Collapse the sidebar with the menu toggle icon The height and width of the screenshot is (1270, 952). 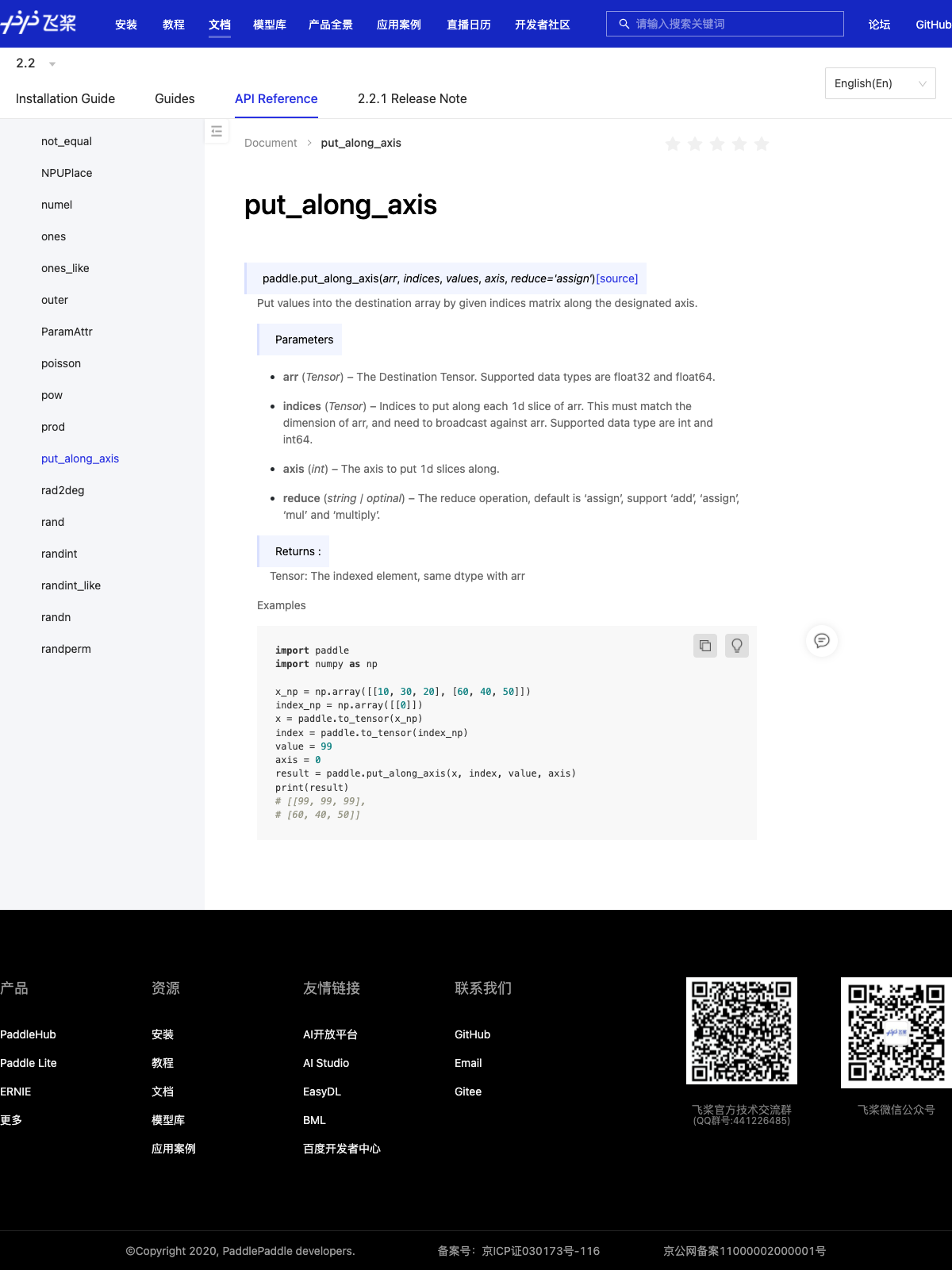pyautogui.click(x=217, y=131)
